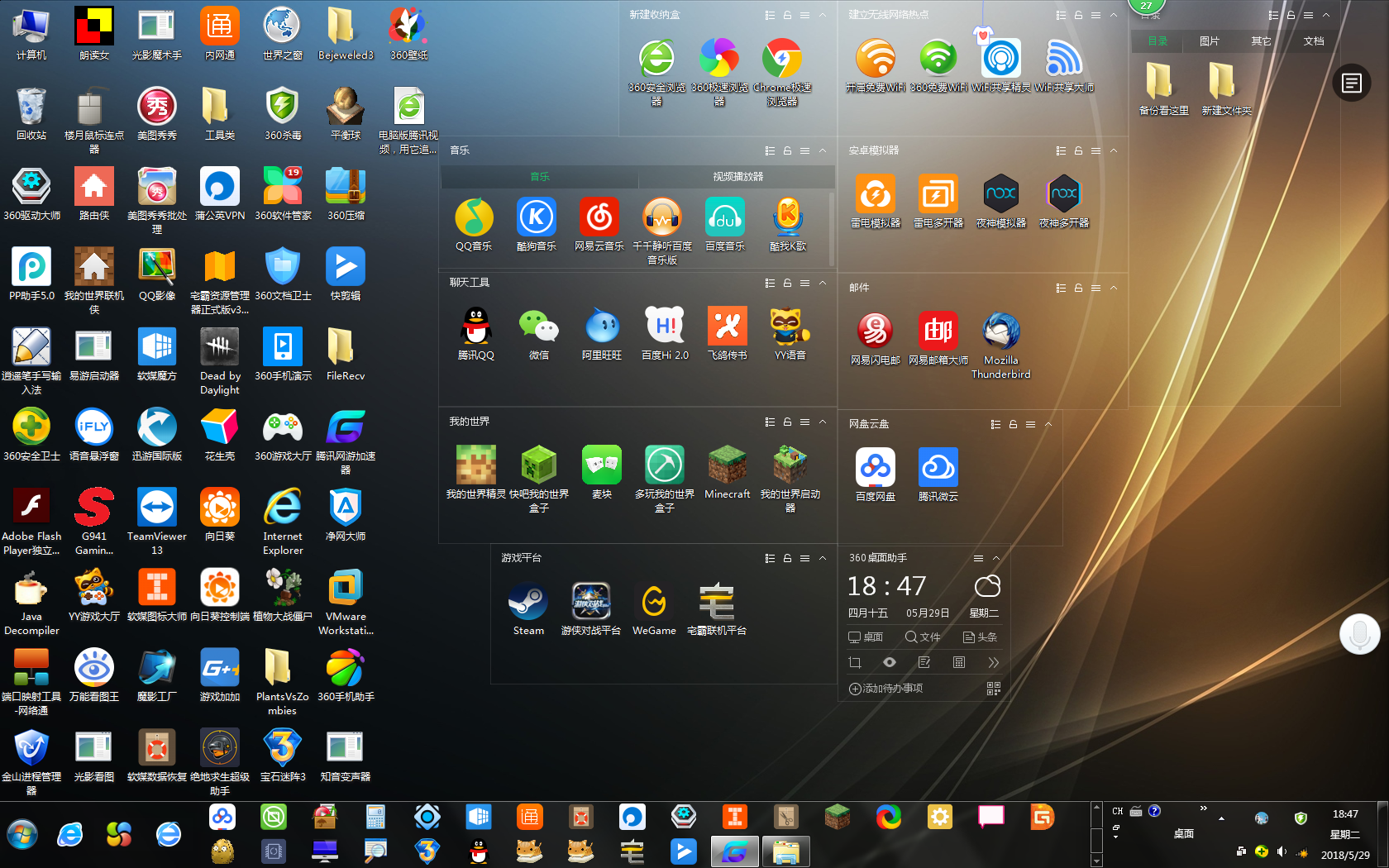The width and height of the screenshot is (1389, 868).
Task: Click 添加待办事项 to add a to-do
Action: tap(885, 689)
